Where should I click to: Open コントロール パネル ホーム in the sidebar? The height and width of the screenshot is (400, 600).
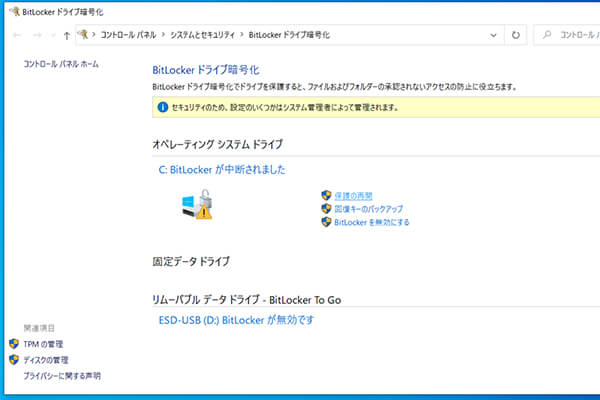pyautogui.click(x=61, y=64)
